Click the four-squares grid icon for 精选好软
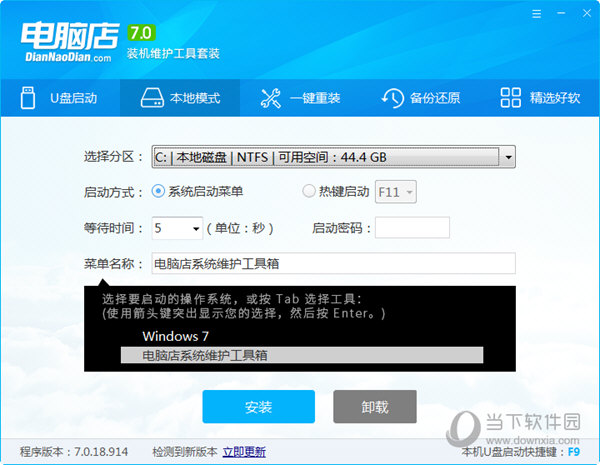 510,98
